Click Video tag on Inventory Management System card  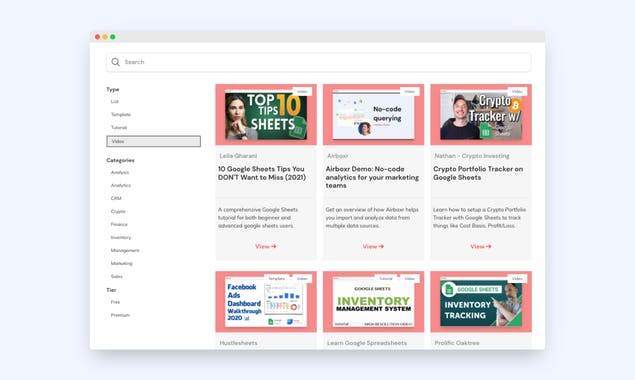409,279
